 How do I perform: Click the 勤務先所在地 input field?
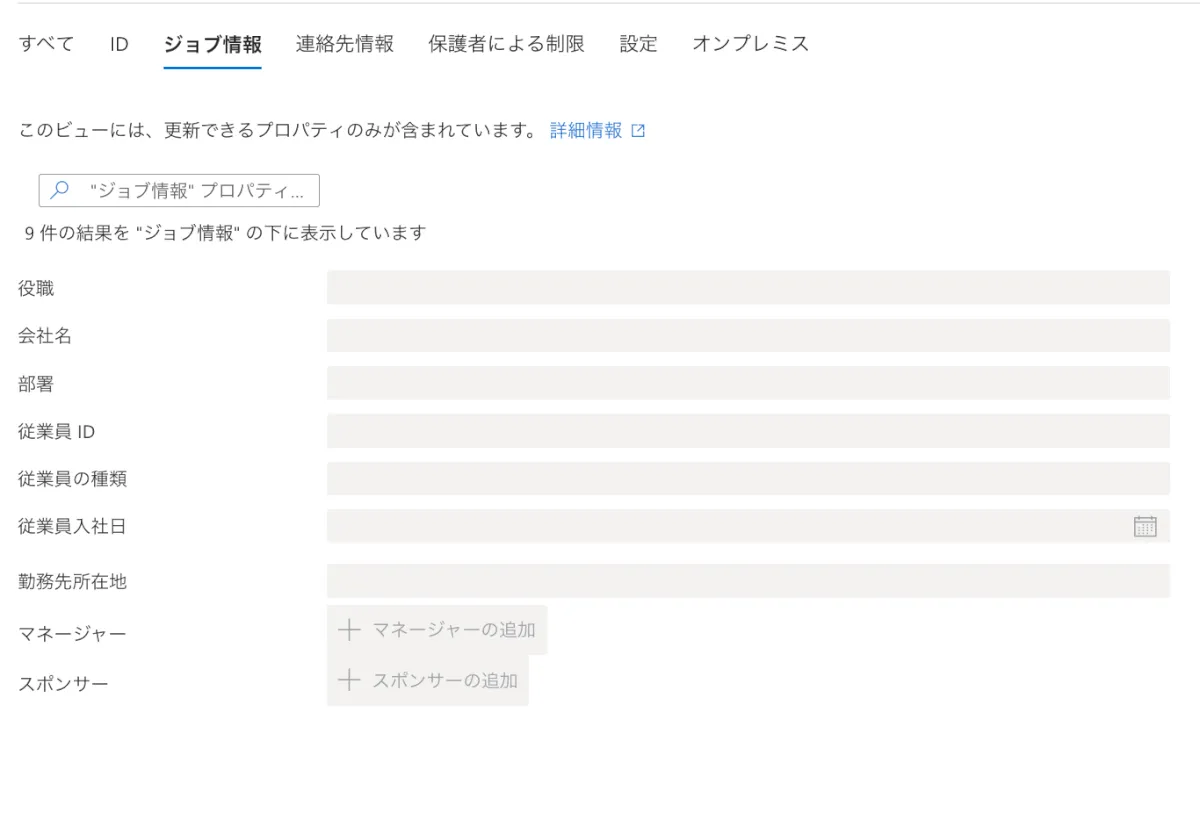(747, 581)
